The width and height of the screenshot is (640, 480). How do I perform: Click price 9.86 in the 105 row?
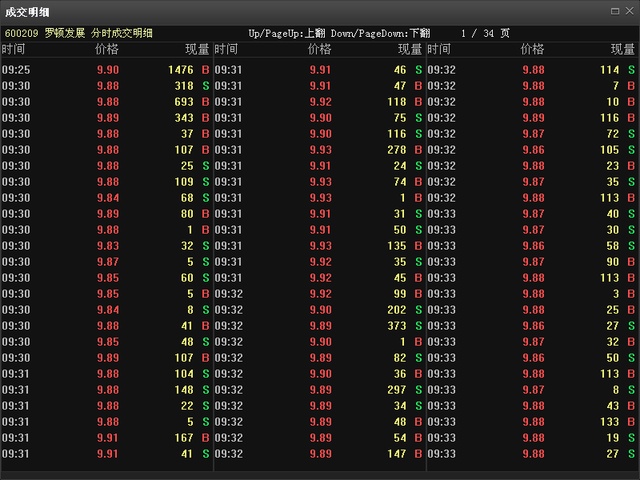point(533,150)
